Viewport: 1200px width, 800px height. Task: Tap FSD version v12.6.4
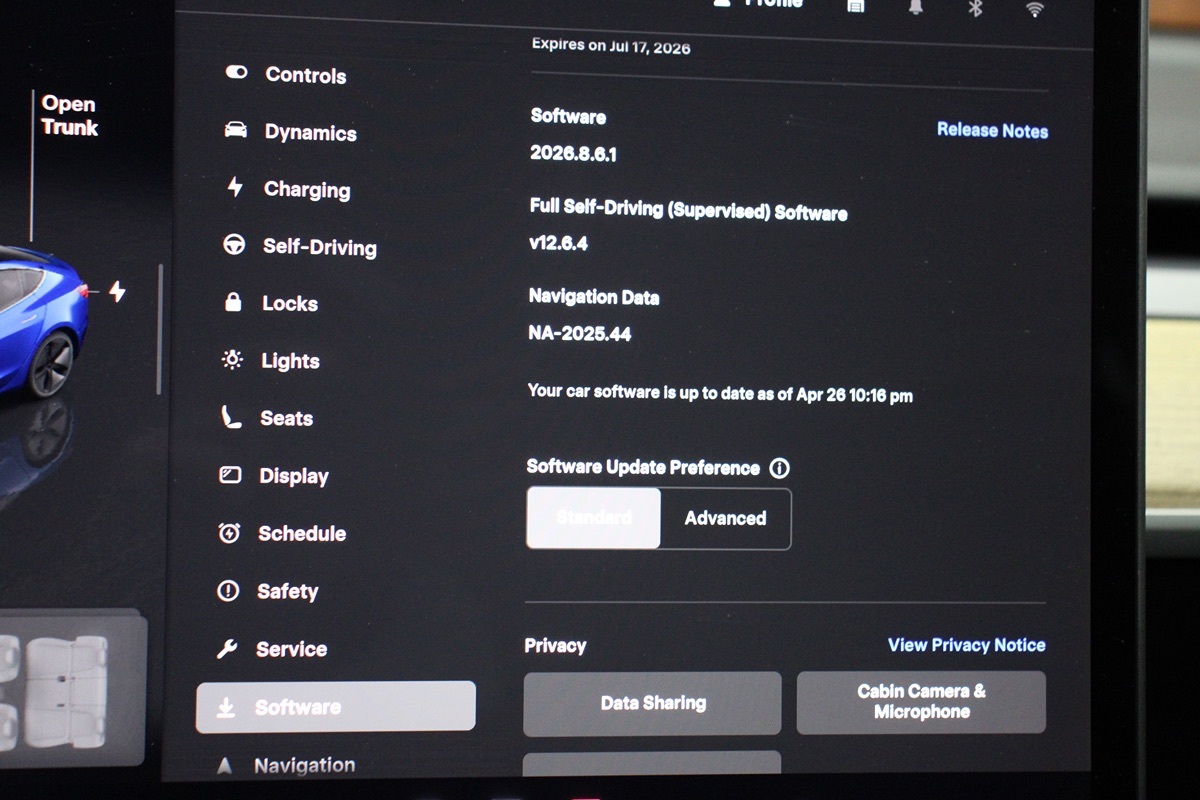pyautogui.click(x=559, y=243)
